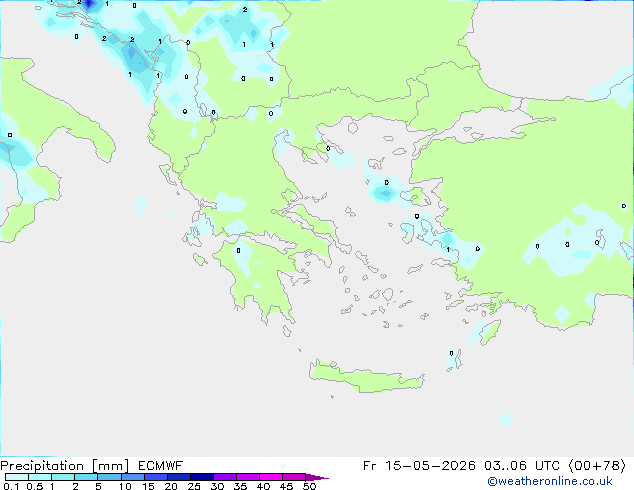Click the 35–40 mm violet legend swatch
The image size is (634, 490).
(247, 477)
